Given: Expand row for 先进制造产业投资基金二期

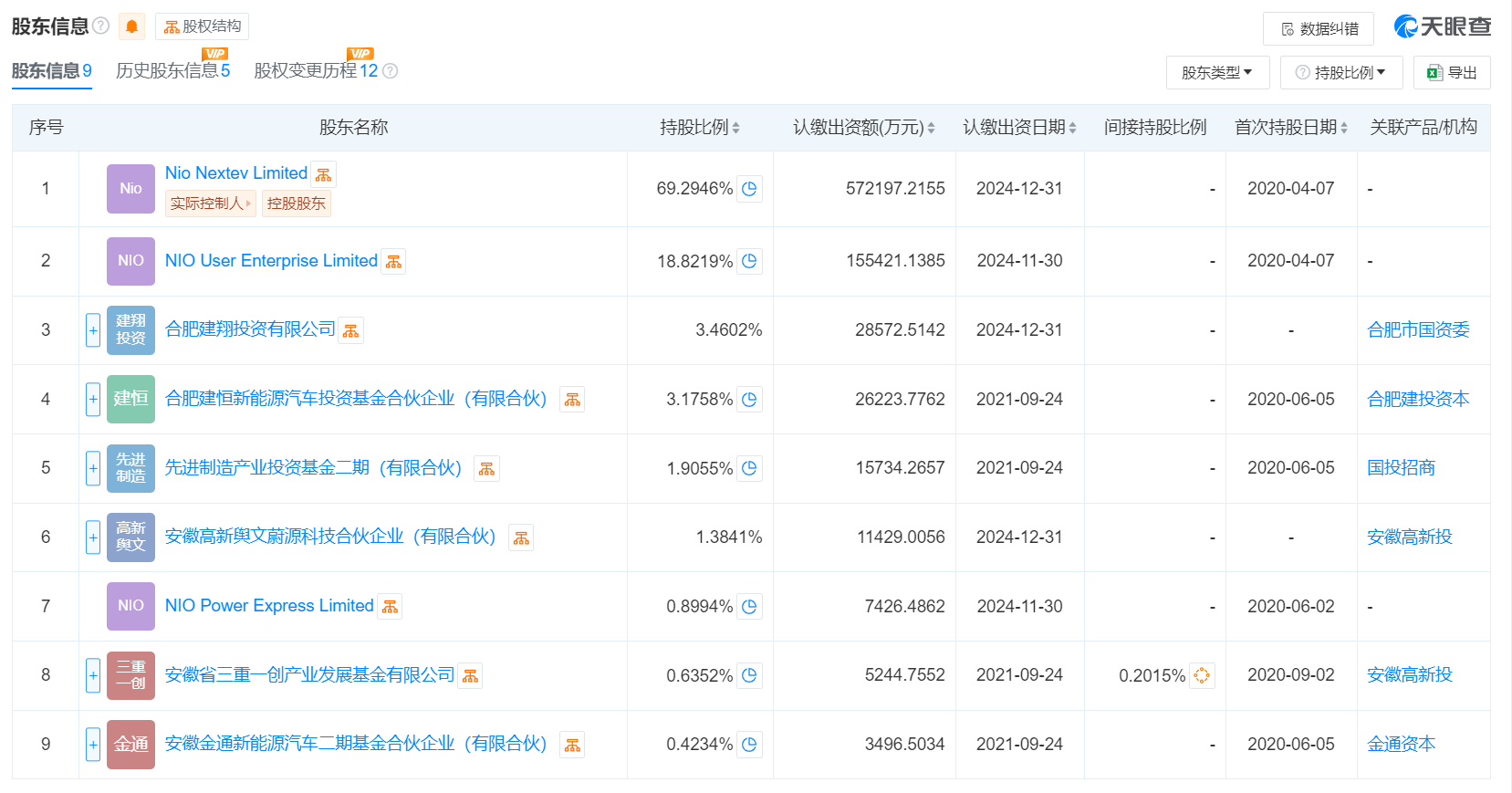Looking at the screenshot, I should (93, 468).
